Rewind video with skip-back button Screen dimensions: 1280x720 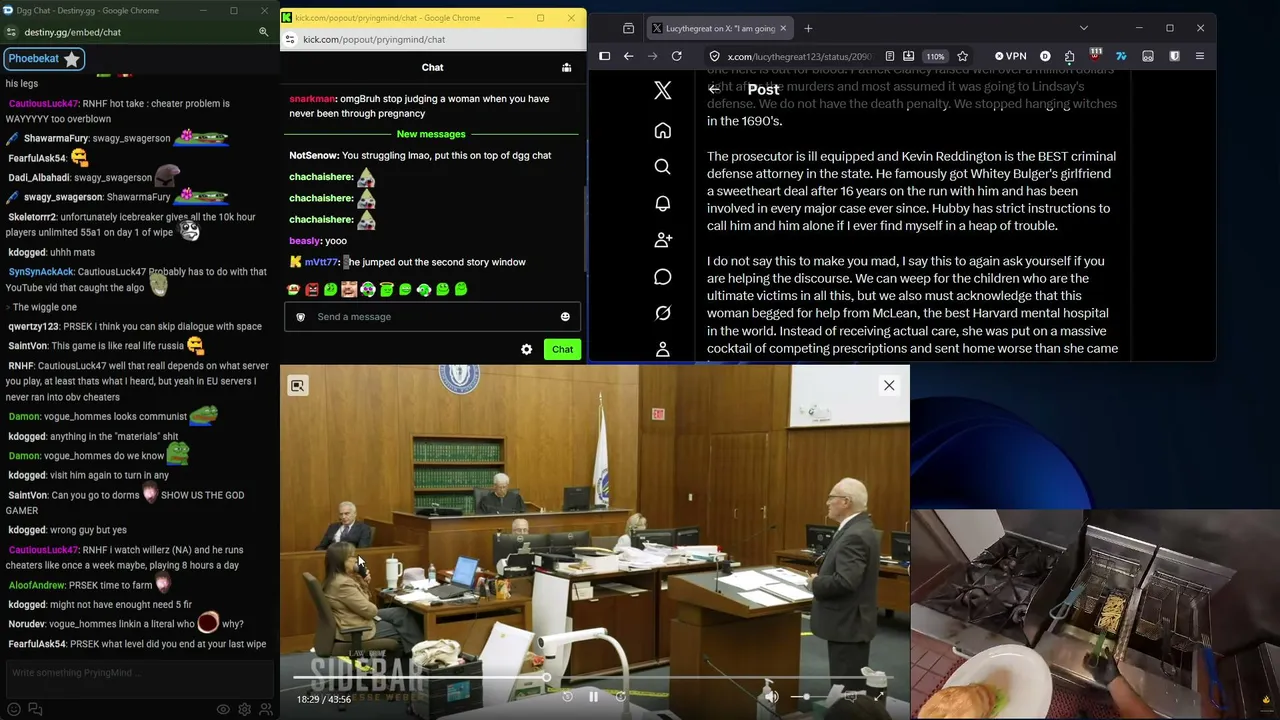[x=567, y=697]
